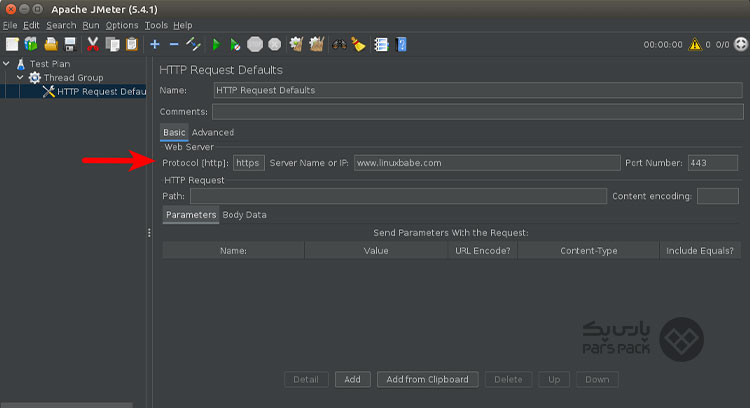Click the Copy icon in toolbar
Viewport: 750px width, 408px height.
tap(112, 44)
